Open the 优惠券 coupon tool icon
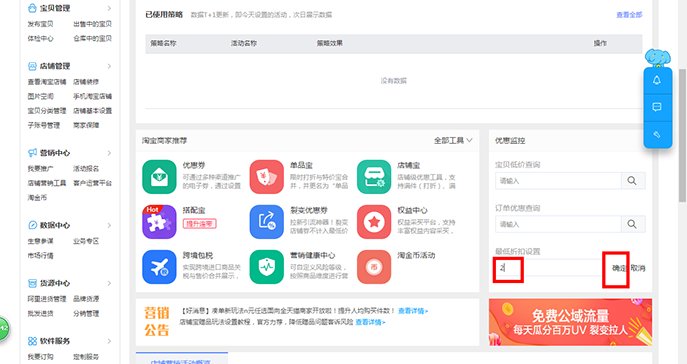 tap(159, 177)
